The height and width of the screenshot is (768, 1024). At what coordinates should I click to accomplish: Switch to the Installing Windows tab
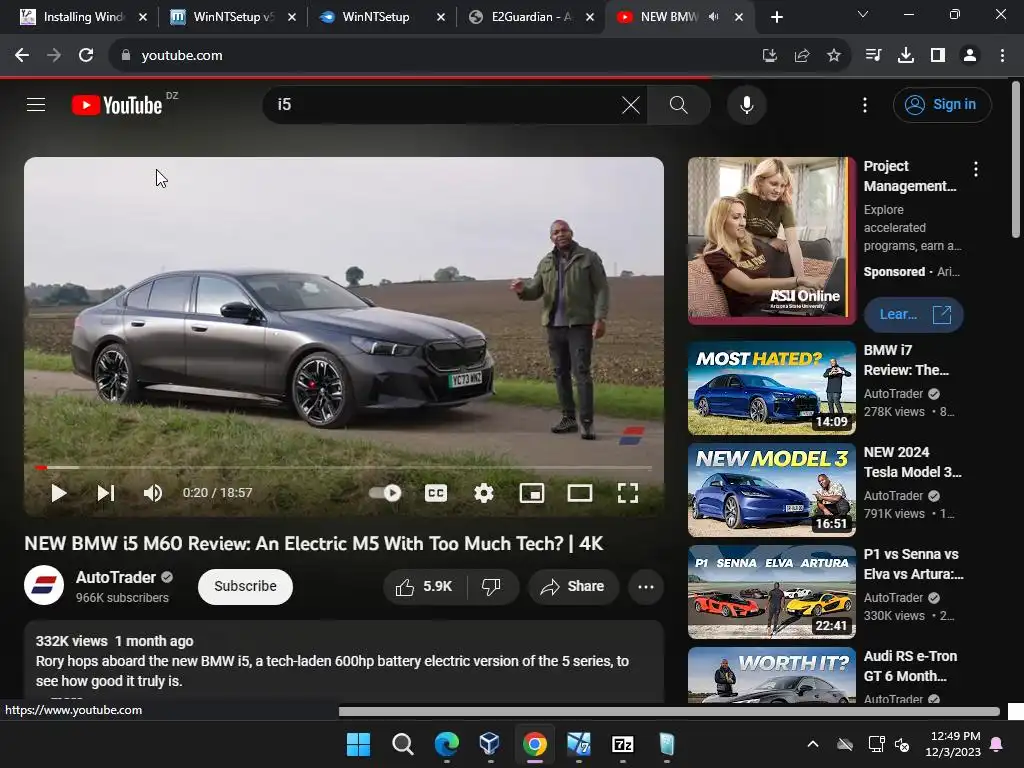tap(83, 17)
